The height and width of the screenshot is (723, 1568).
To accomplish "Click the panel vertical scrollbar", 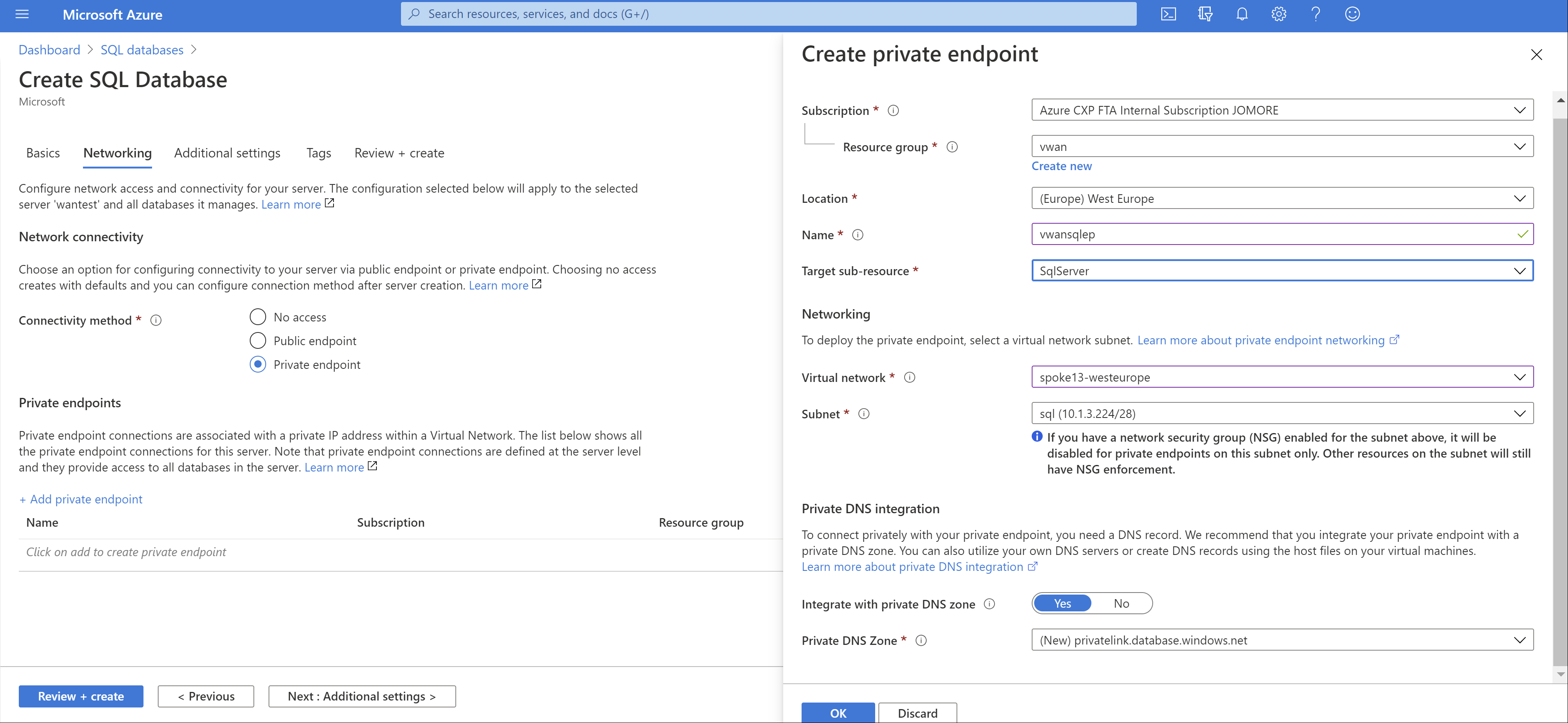I will point(1560,390).
